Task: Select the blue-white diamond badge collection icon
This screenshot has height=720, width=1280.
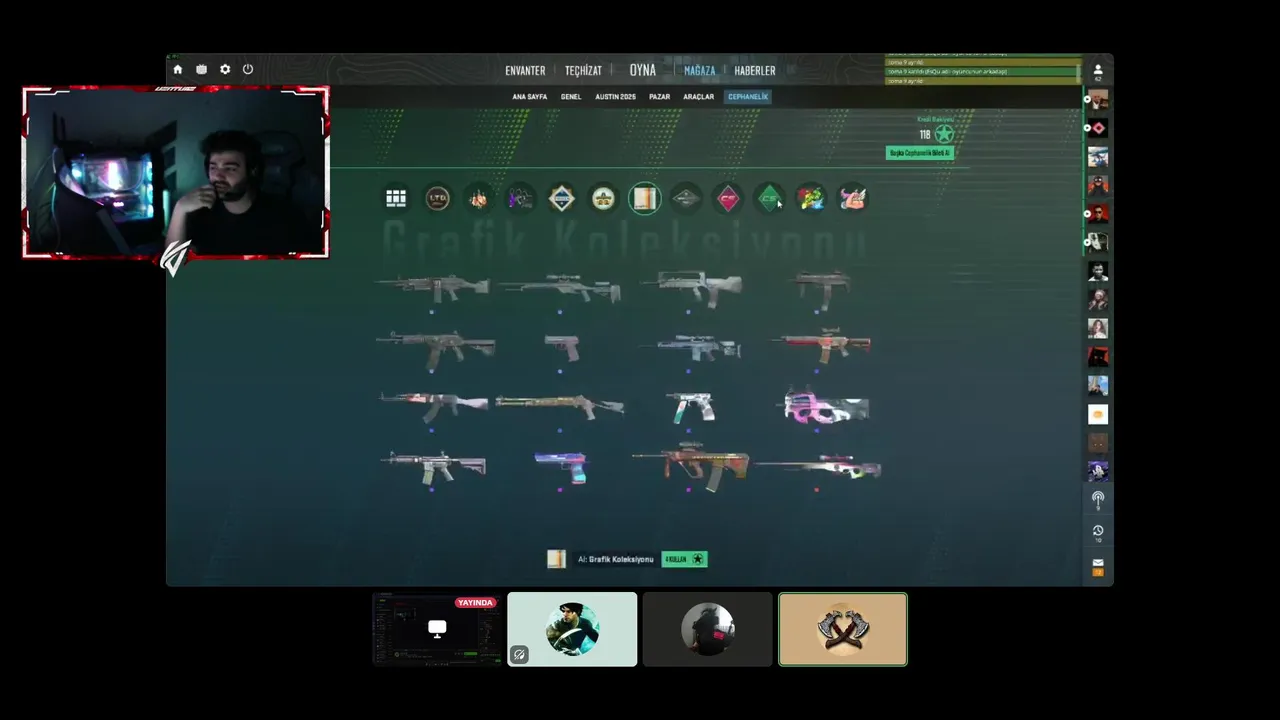Action: point(562,198)
